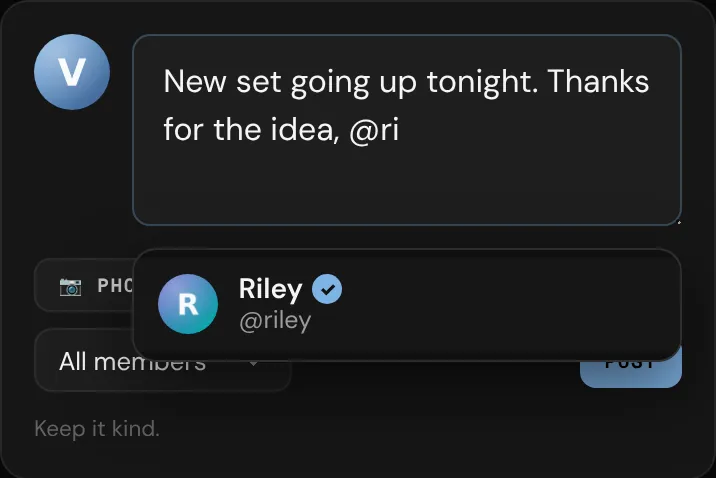The width and height of the screenshot is (716, 478).
Task: Click the "Keep it kind." hint text
Action: [97, 429]
